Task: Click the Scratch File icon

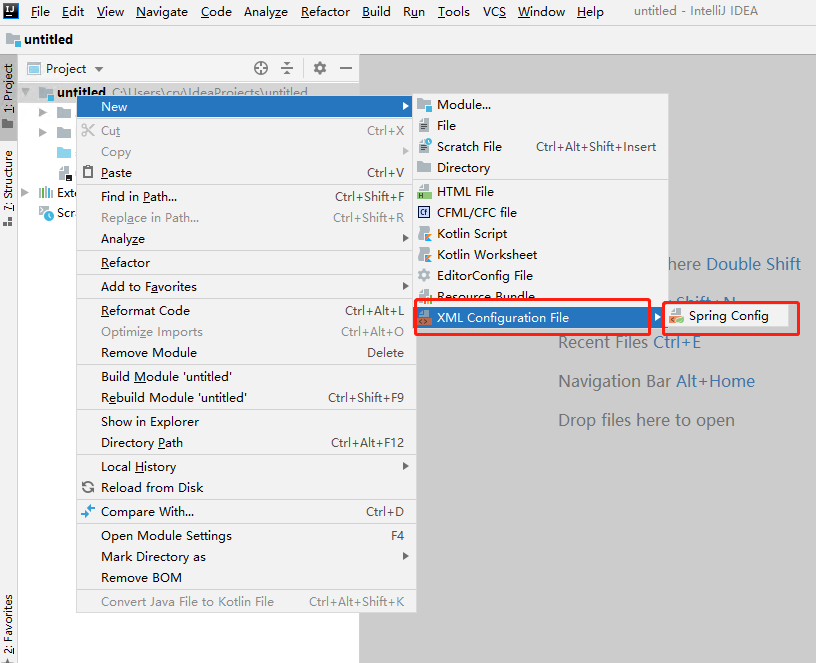Action: coord(425,146)
